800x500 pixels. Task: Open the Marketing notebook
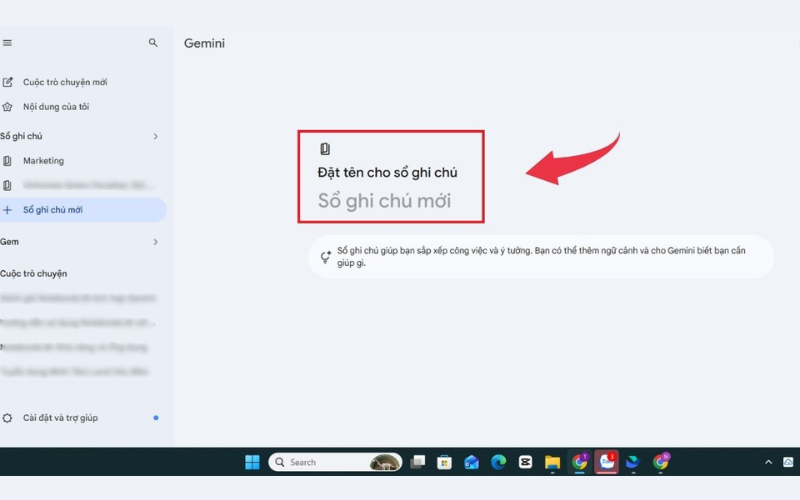tap(43, 161)
